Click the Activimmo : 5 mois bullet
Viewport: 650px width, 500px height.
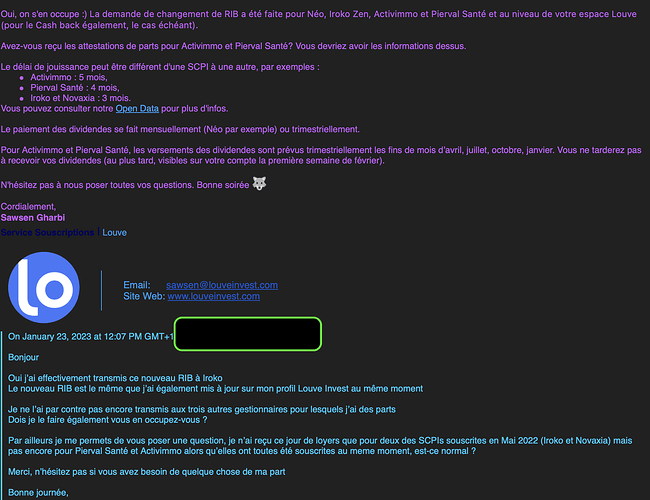click(x=69, y=78)
